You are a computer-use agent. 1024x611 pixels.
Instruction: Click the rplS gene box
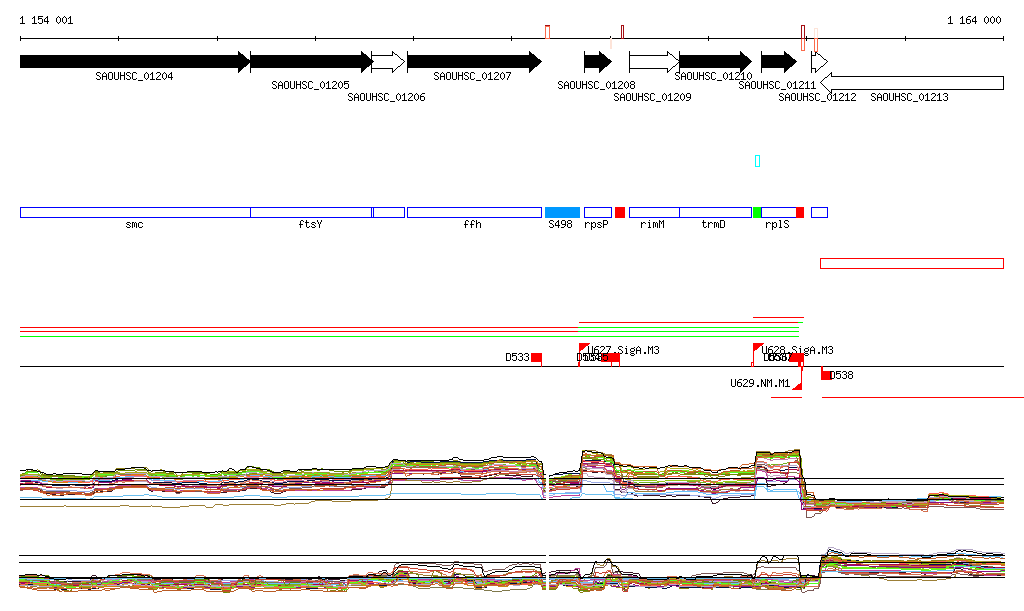tap(778, 212)
